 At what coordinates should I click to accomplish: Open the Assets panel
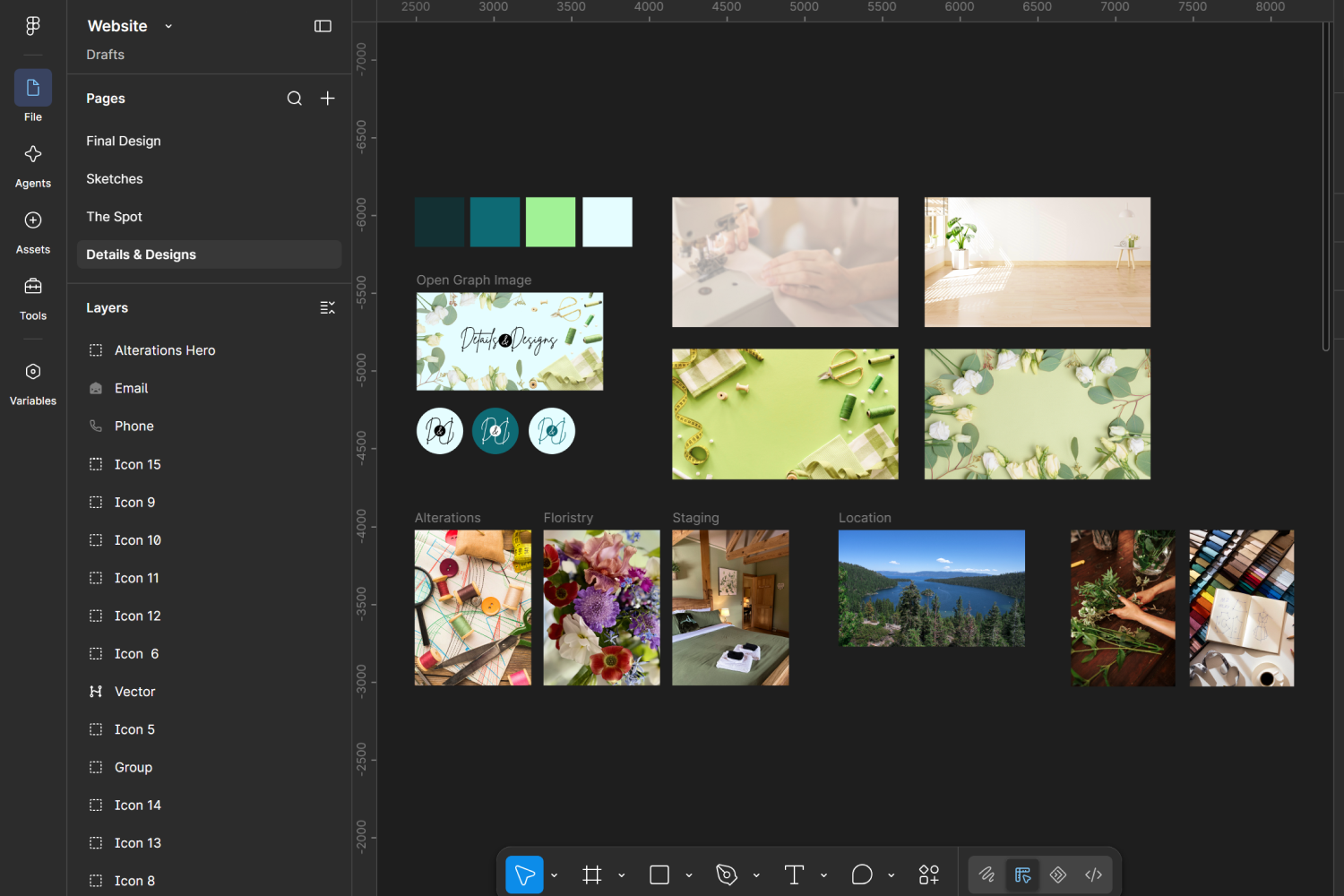33,233
